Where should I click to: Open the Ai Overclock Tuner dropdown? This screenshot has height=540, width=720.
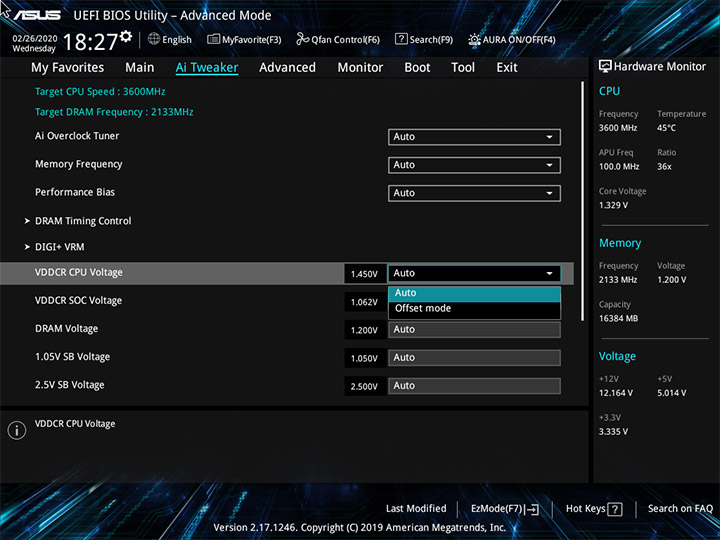[x=474, y=137]
